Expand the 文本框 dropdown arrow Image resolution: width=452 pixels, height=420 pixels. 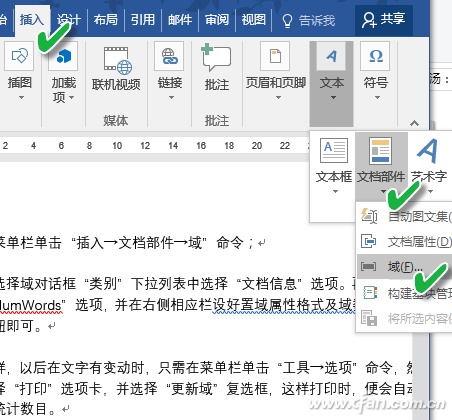click(335, 191)
